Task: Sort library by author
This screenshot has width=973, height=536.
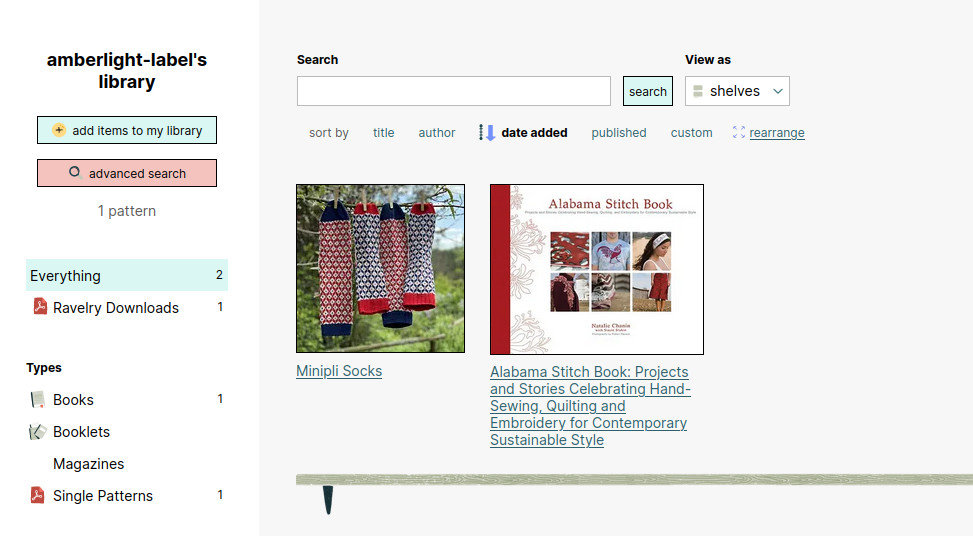Action: tap(437, 133)
